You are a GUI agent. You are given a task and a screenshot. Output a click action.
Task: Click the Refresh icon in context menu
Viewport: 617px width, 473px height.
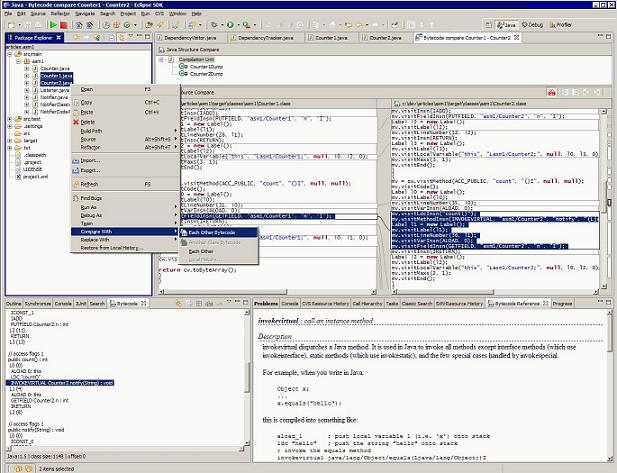tap(76, 184)
